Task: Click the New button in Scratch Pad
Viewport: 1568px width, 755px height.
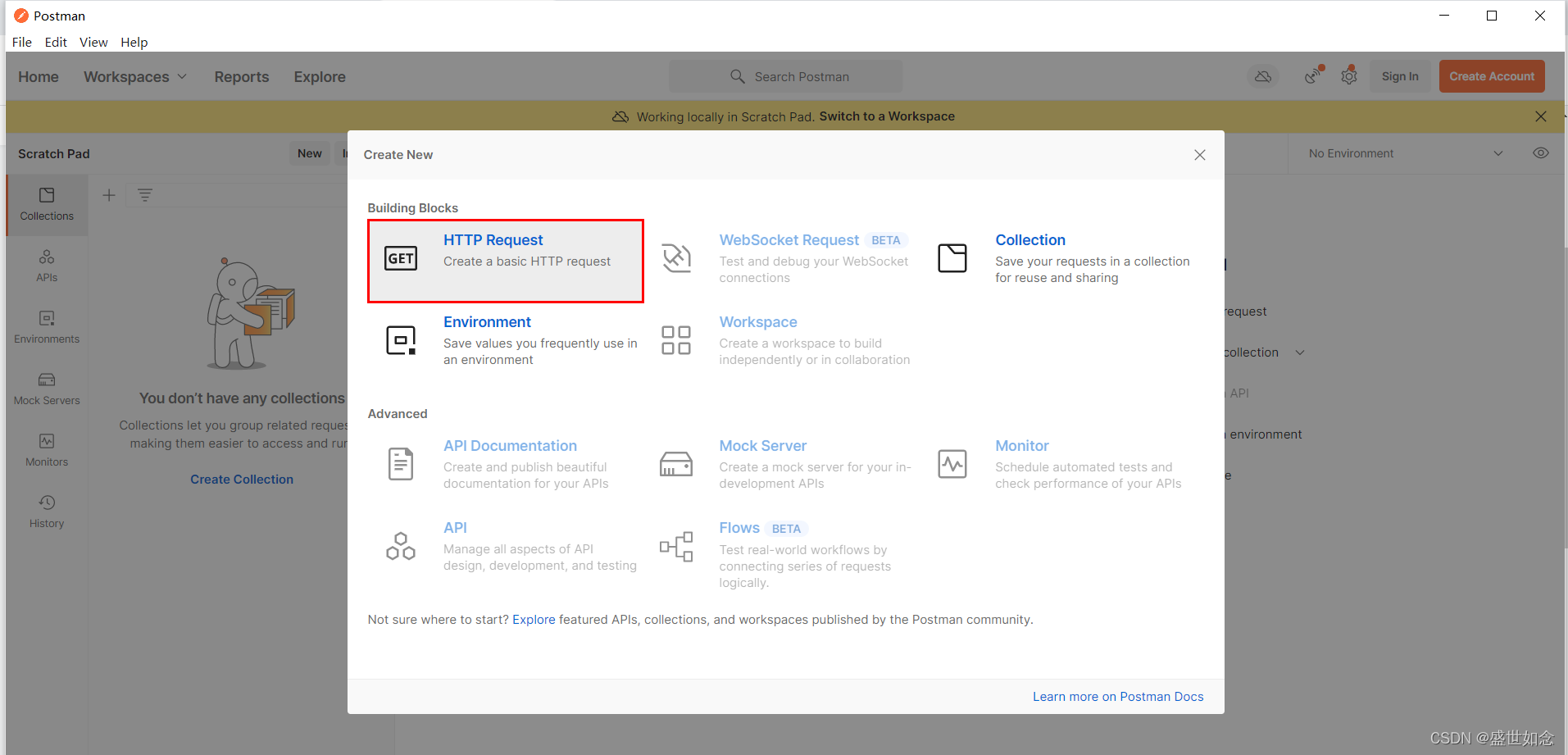Action: click(x=310, y=153)
